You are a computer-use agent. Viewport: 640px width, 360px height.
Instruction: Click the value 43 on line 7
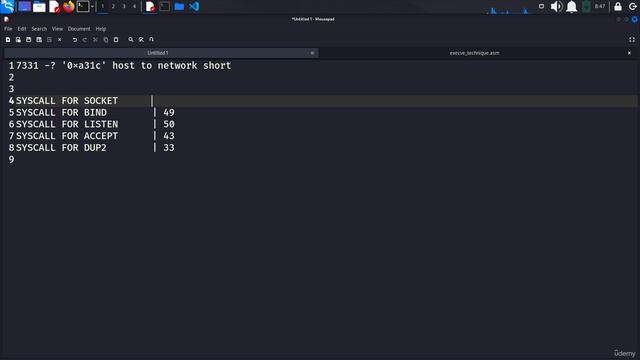(169, 136)
